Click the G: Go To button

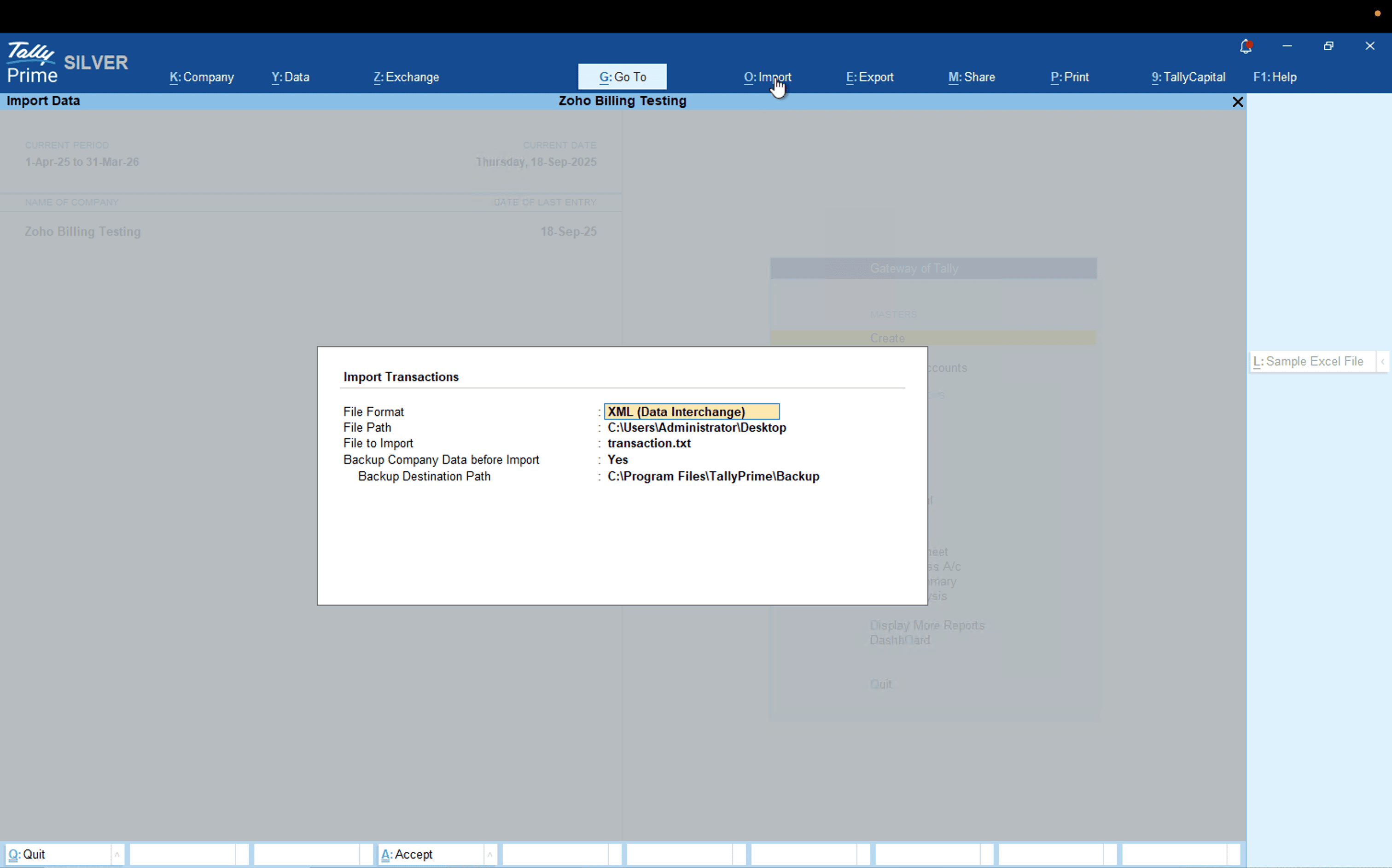pos(622,77)
